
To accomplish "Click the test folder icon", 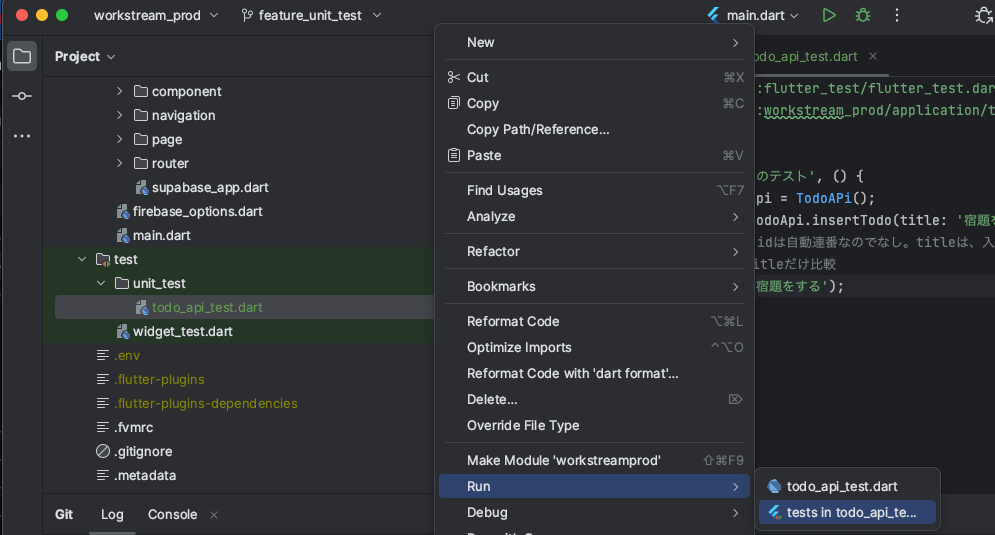I will pyautogui.click(x=103, y=260).
